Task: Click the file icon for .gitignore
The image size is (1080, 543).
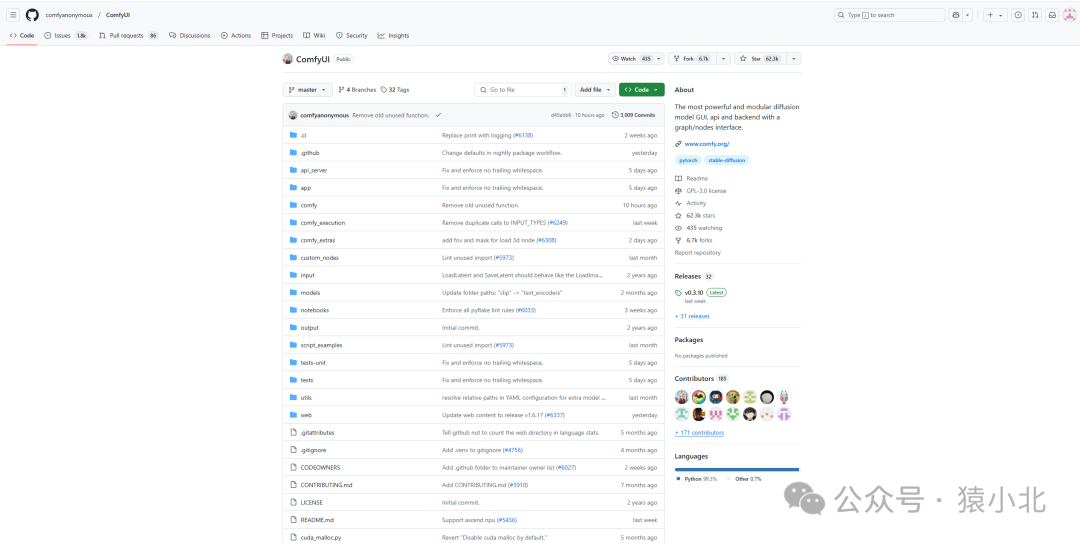Action: (293, 450)
